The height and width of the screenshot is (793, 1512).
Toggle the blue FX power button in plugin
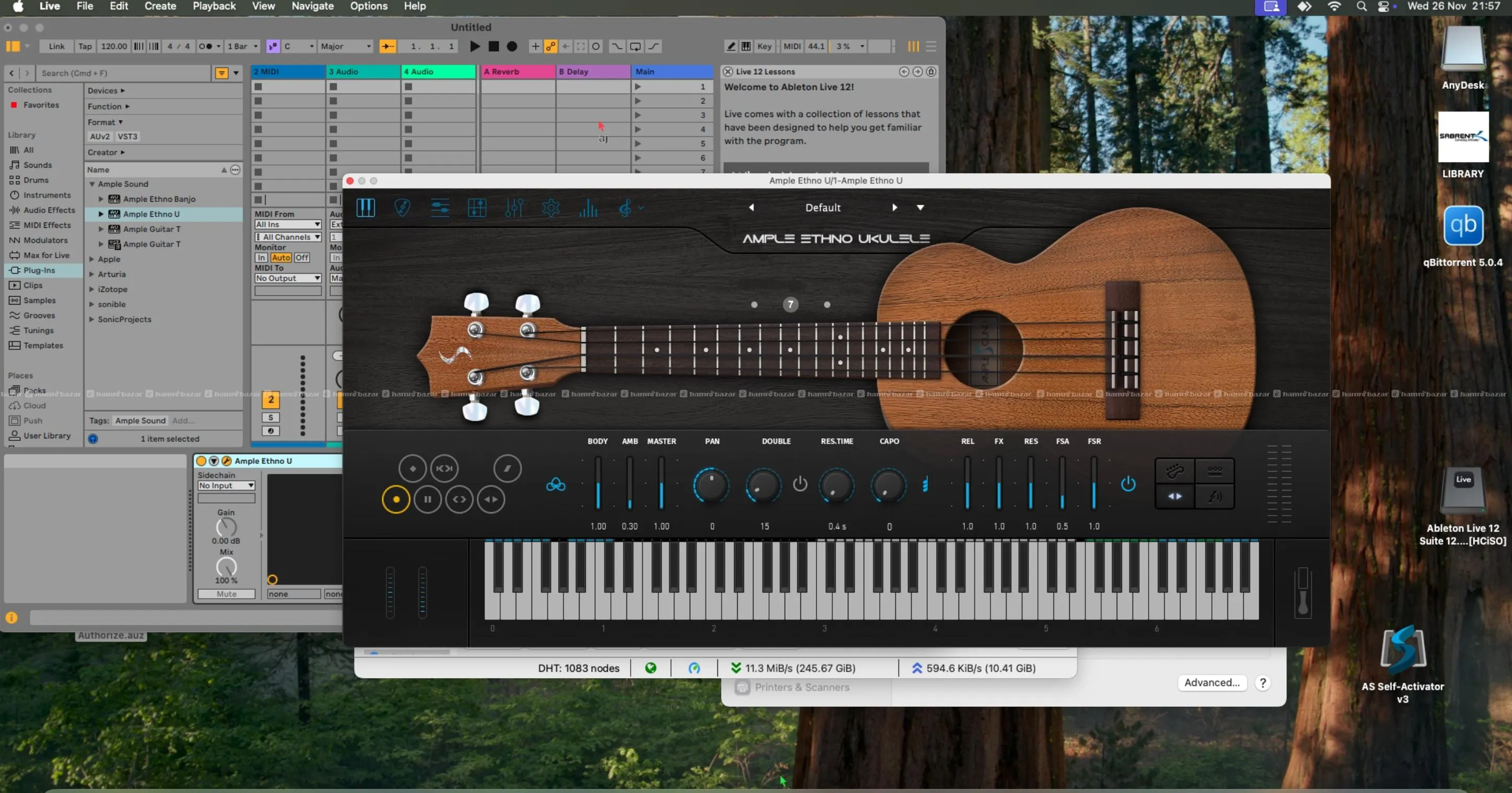tap(1128, 484)
